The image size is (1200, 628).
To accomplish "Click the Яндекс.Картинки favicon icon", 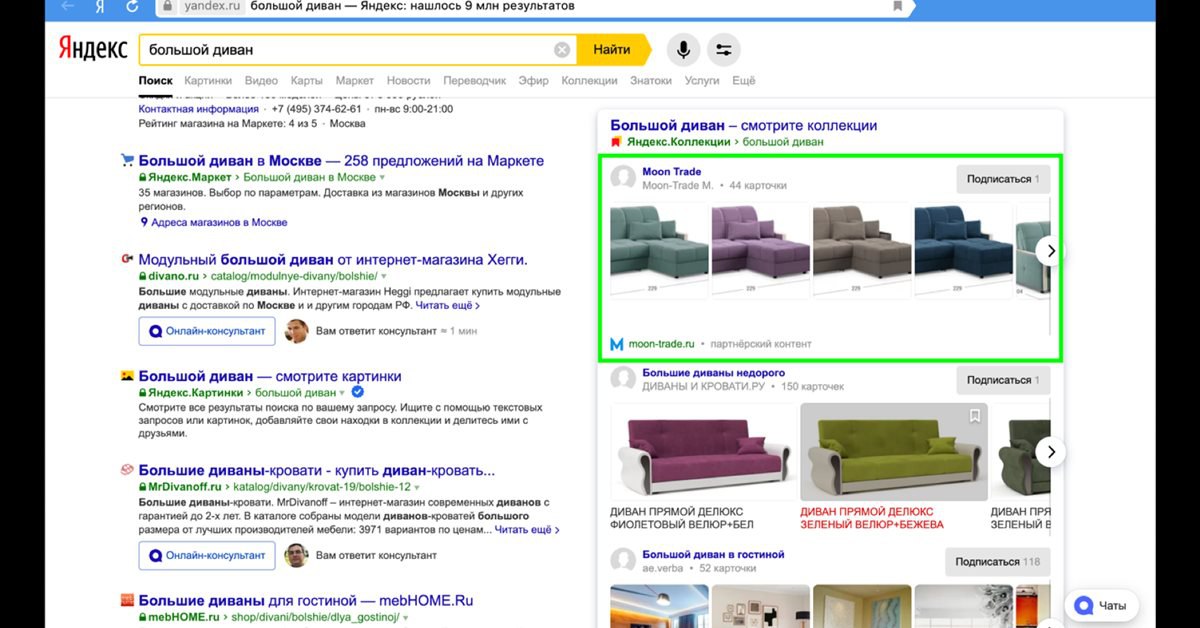I will coord(127,377).
